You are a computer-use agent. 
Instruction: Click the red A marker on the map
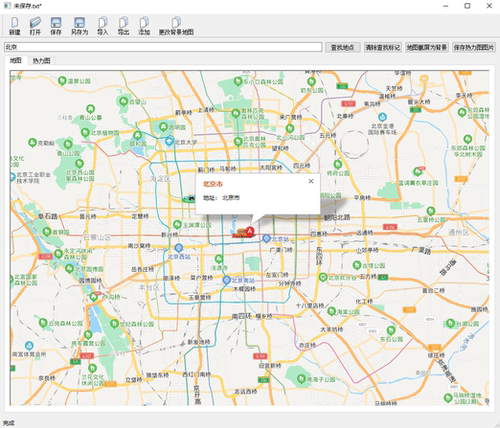tap(250, 231)
